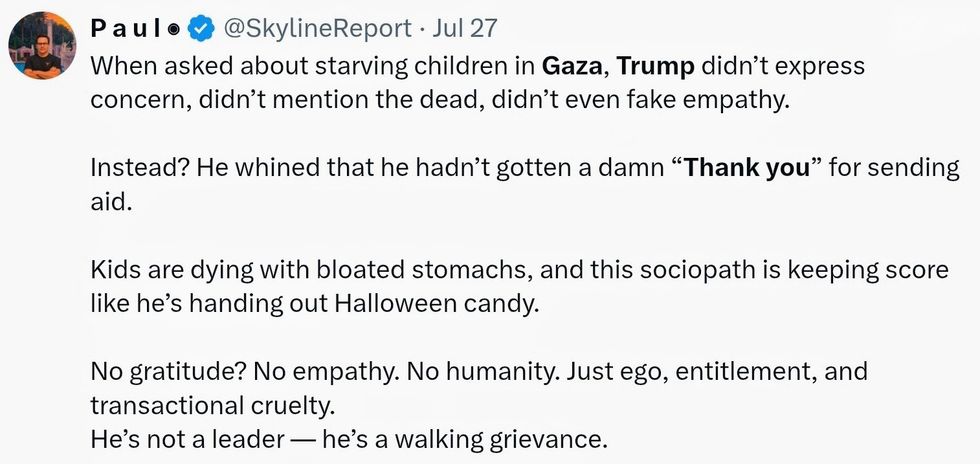Image resolution: width=980 pixels, height=464 pixels.
Task: Open the poster's round profile photo
Action: [43, 46]
